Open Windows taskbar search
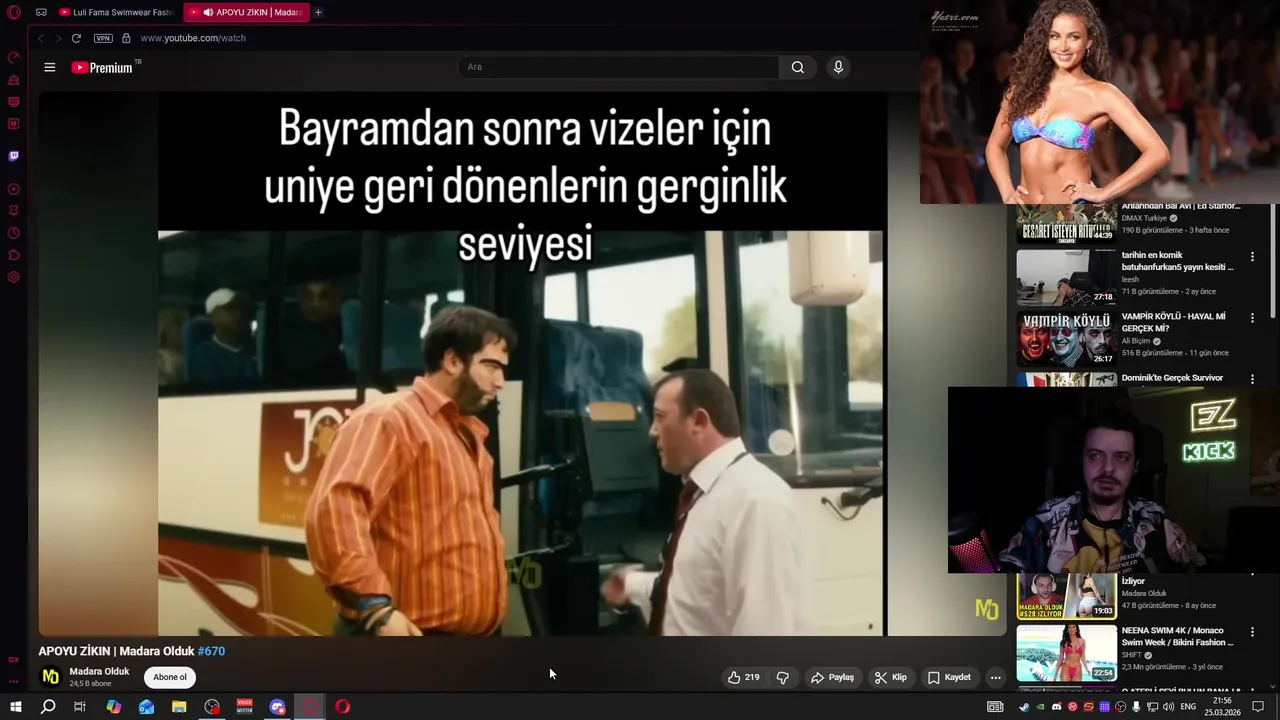Screen dimensions: 1280x720 tap(47, 707)
